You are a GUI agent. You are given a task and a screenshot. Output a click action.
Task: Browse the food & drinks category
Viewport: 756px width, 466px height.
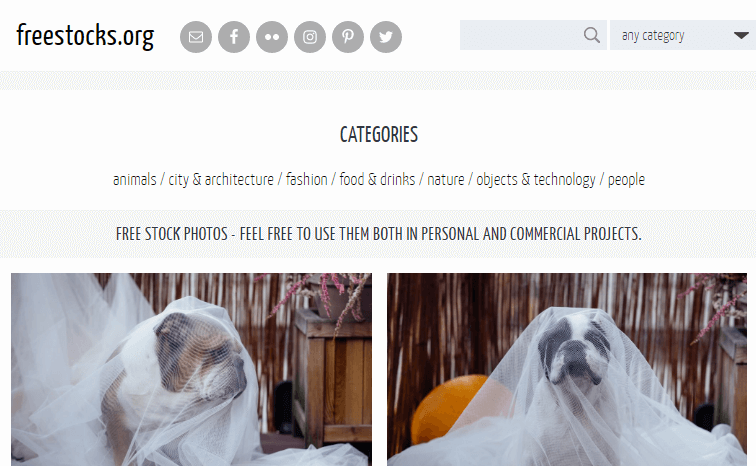click(377, 179)
